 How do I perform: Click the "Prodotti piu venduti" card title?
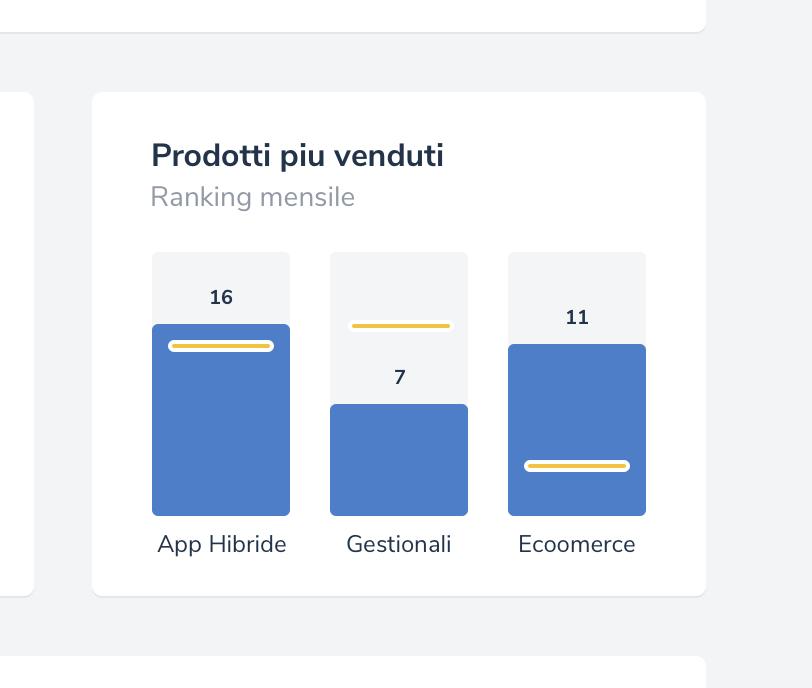[x=297, y=156]
